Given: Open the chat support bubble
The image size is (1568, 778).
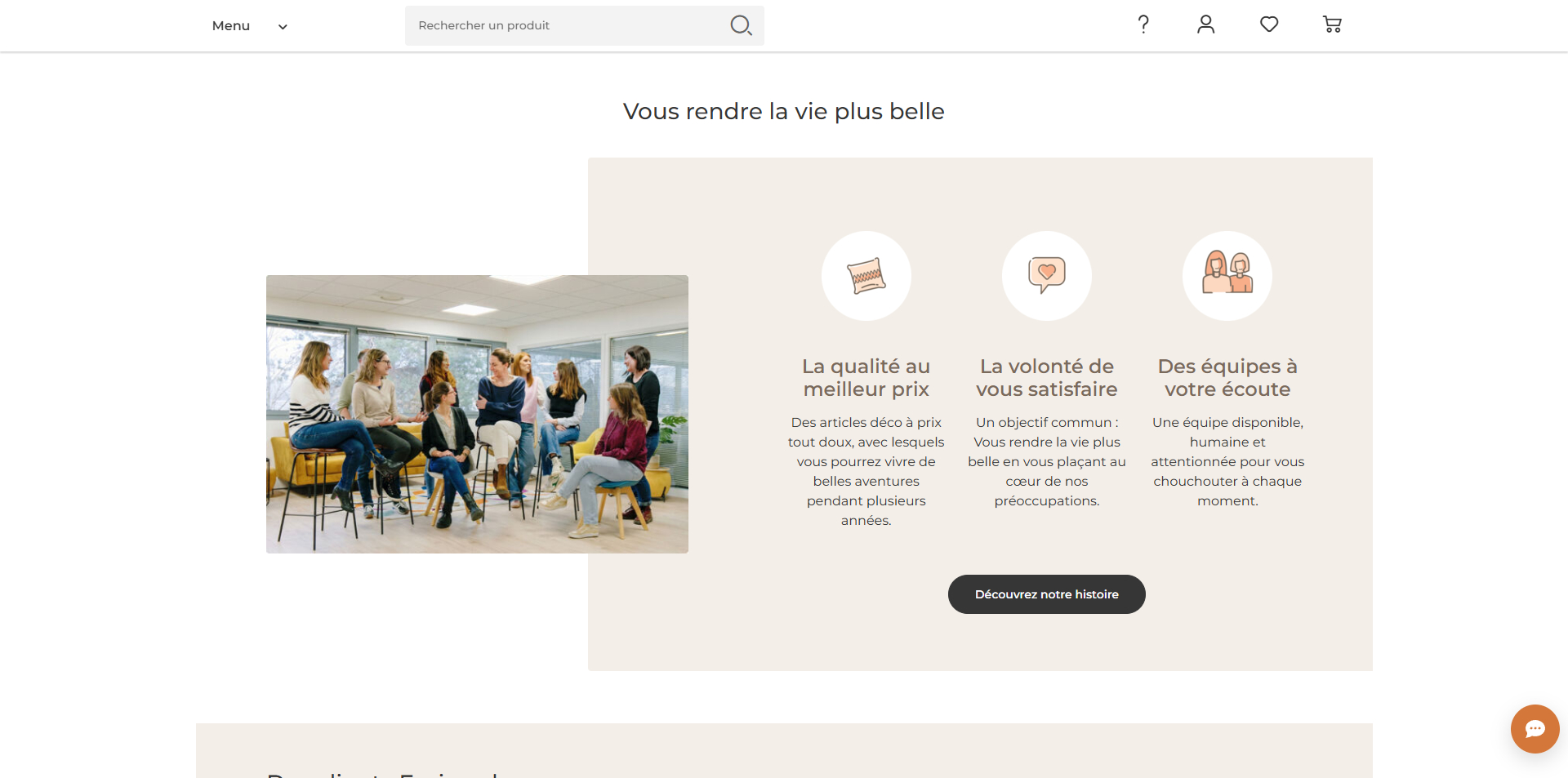Looking at the screenshot, I should coord(1535,729).
